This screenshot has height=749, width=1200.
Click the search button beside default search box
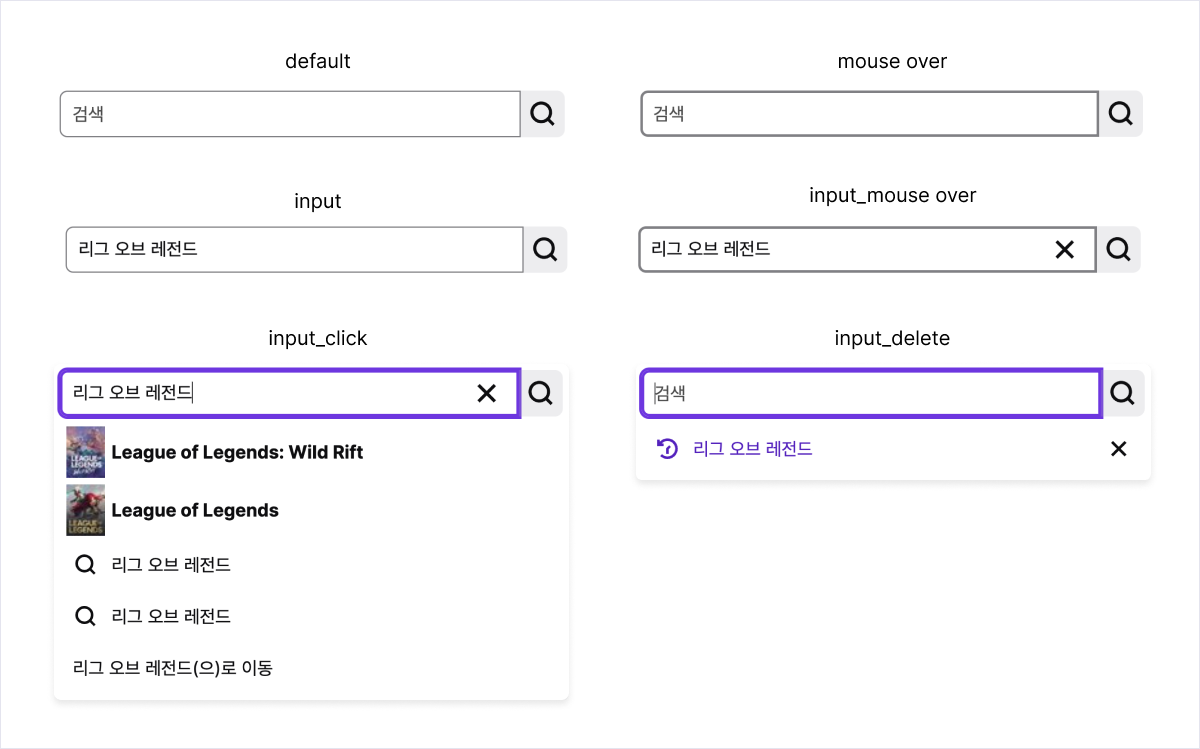tap(543, 114)
